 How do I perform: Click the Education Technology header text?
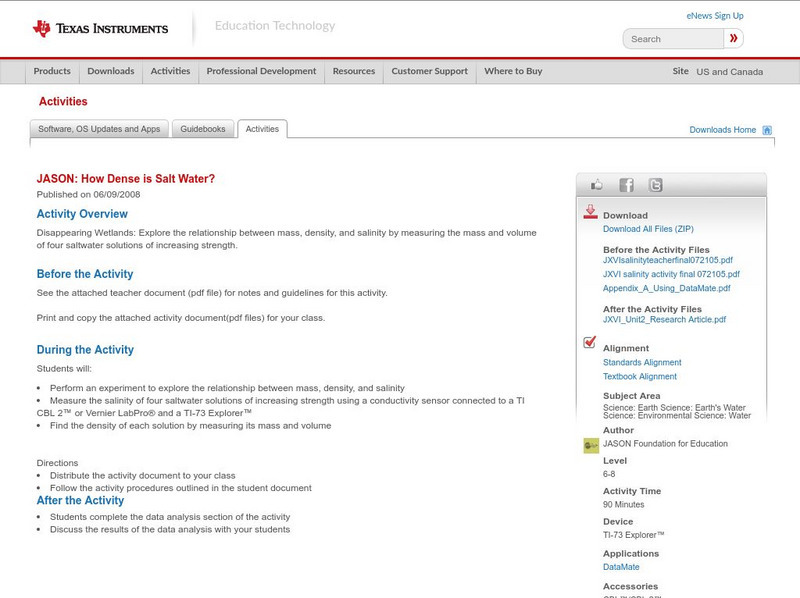275,26
